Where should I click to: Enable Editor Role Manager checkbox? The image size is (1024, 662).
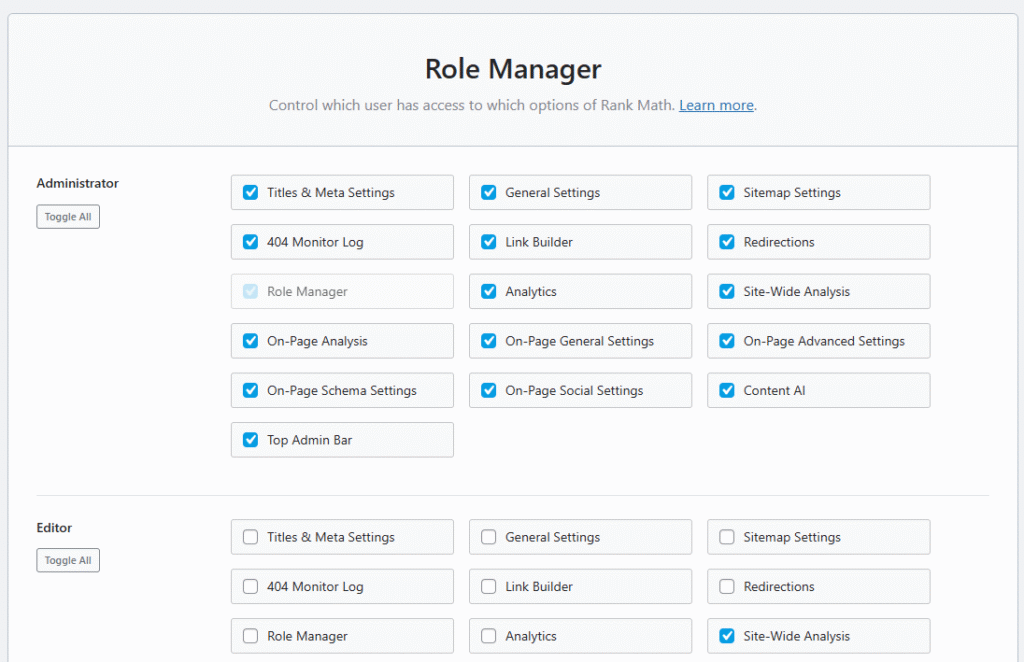pyautogui.click(x=251, y=636)
